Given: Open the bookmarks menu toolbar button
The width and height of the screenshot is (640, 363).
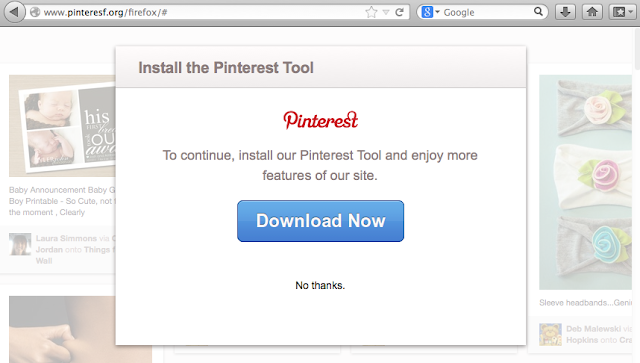Looking at the screenshot, I should 623,12.
